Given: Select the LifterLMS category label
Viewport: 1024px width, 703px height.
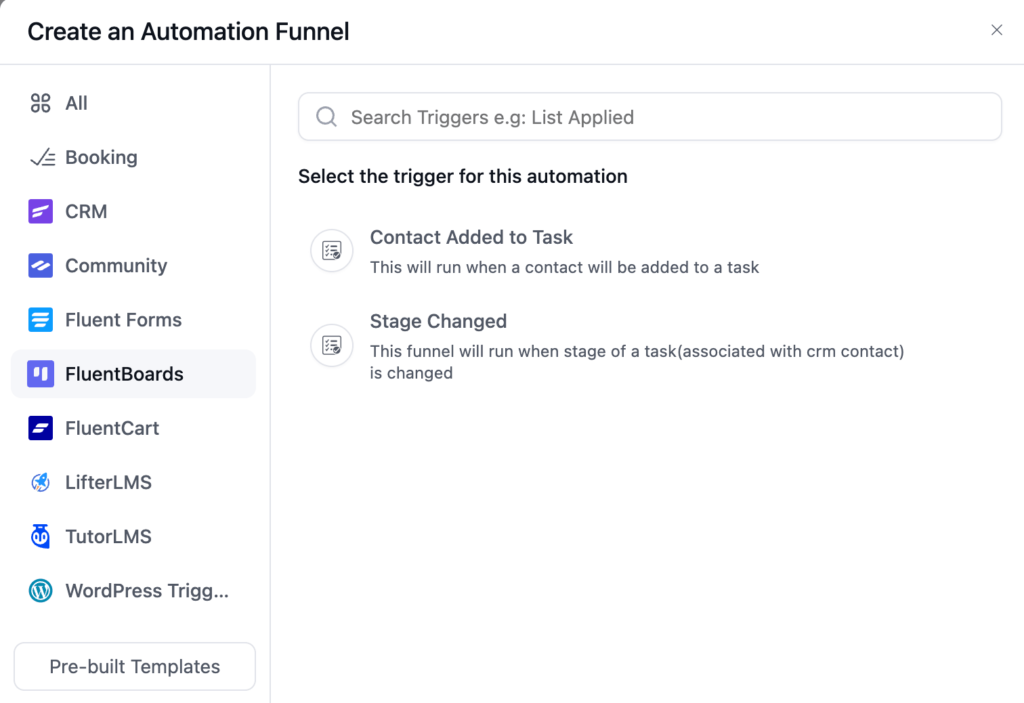Looking at the screenshot, I should tap(108, 483).
